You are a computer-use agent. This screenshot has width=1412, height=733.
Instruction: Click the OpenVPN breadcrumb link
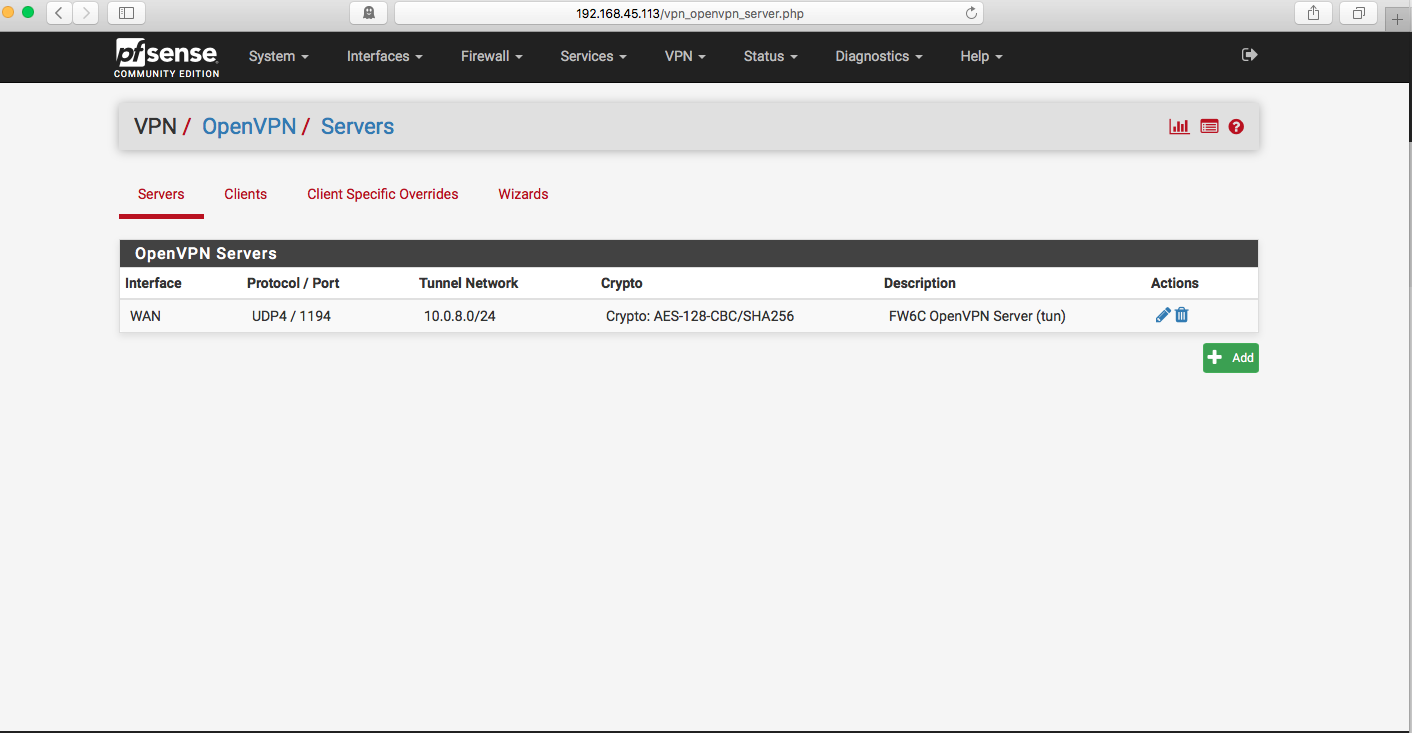pyautogui.click(x=249, y=127)
